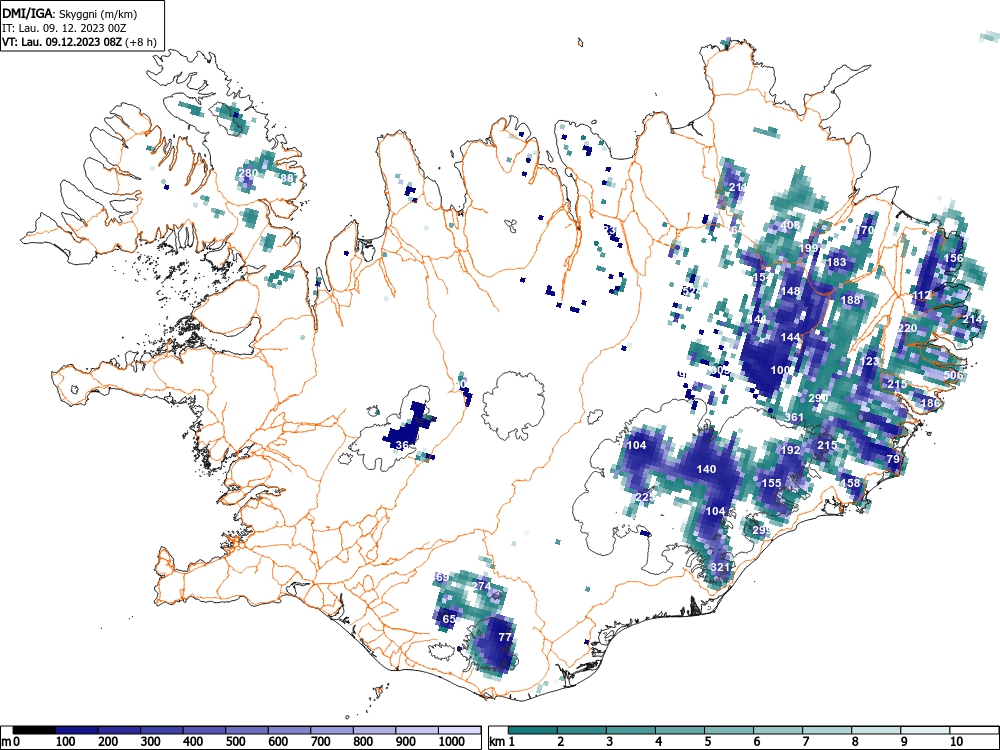Click the visibility value 148 in the east
This screenshot has width=1000, height=750.
(790, 291)
